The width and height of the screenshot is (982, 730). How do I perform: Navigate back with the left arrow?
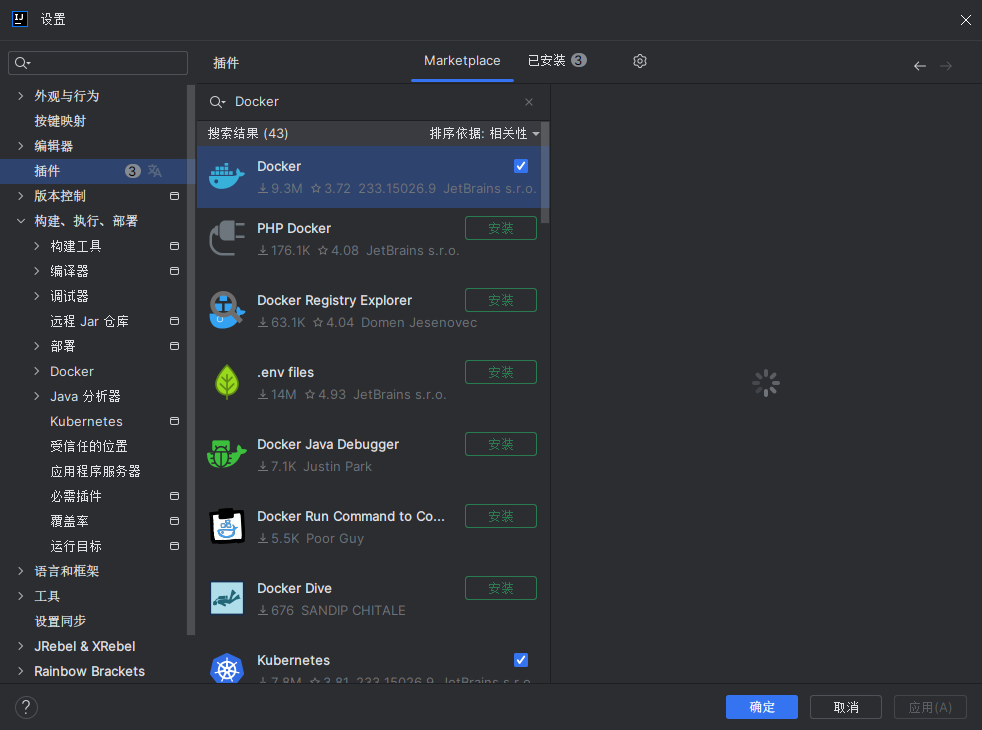pyautogui.click(x=920, y=66)
